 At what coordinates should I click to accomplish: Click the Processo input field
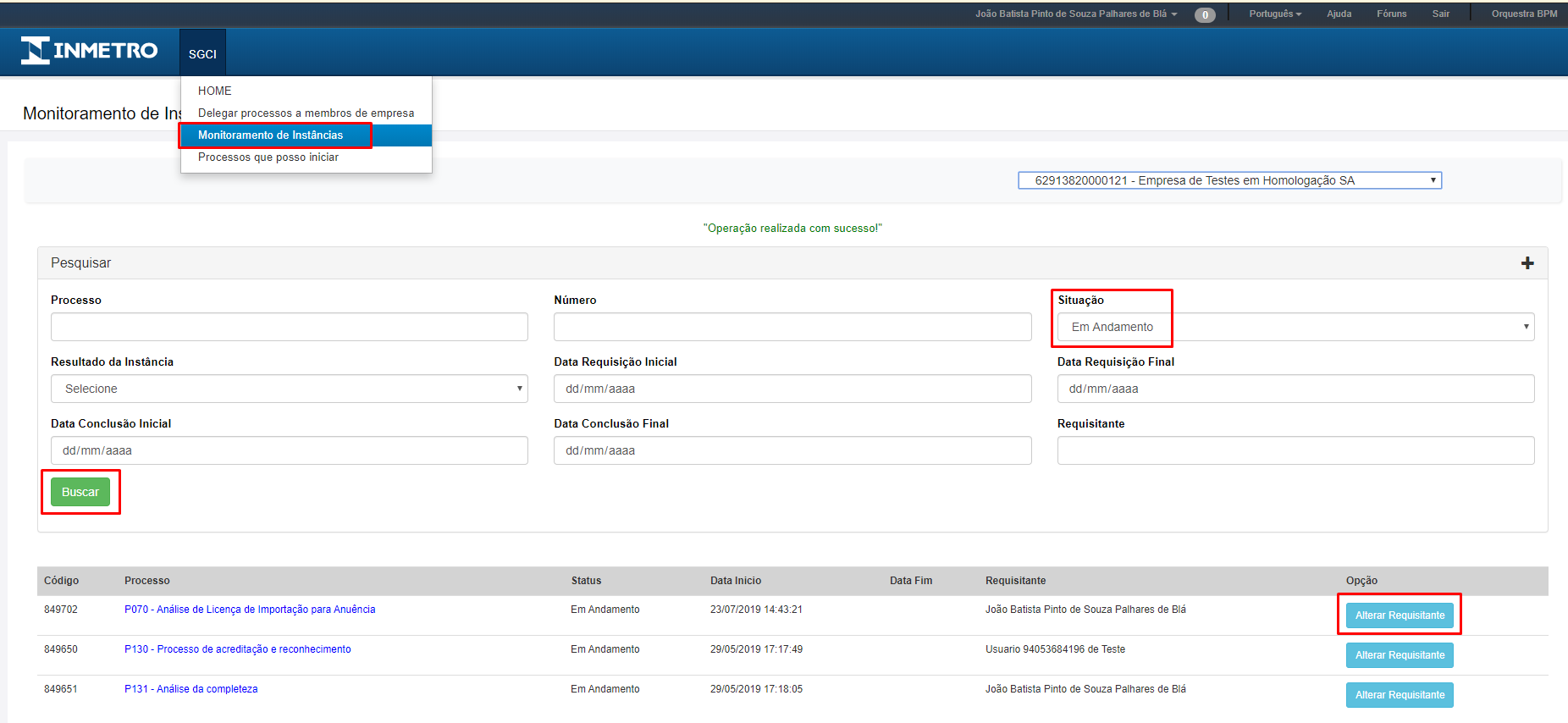pyautogui.click(x=289, y=327)
